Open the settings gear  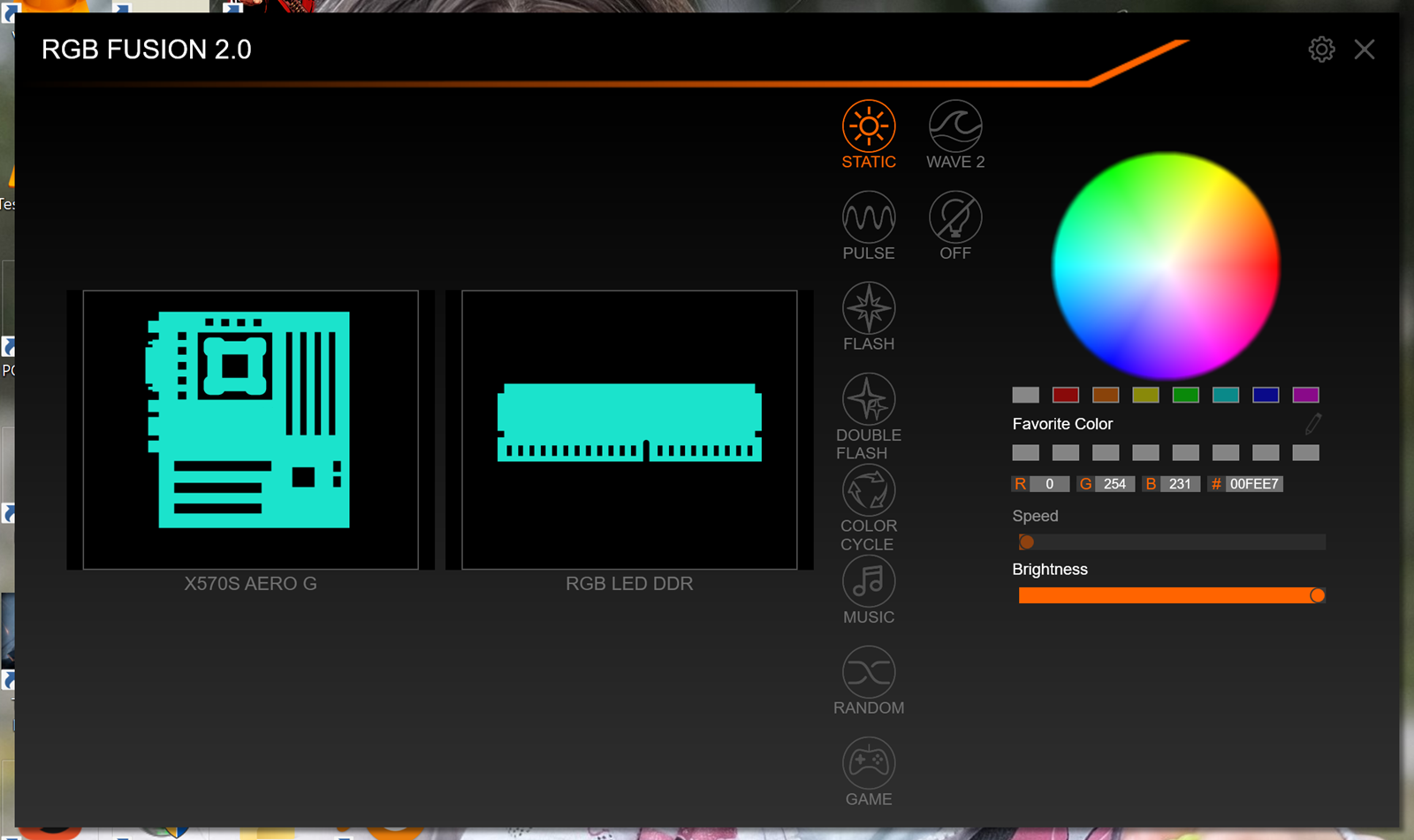pyautogui.click(x=1321, y=49)
